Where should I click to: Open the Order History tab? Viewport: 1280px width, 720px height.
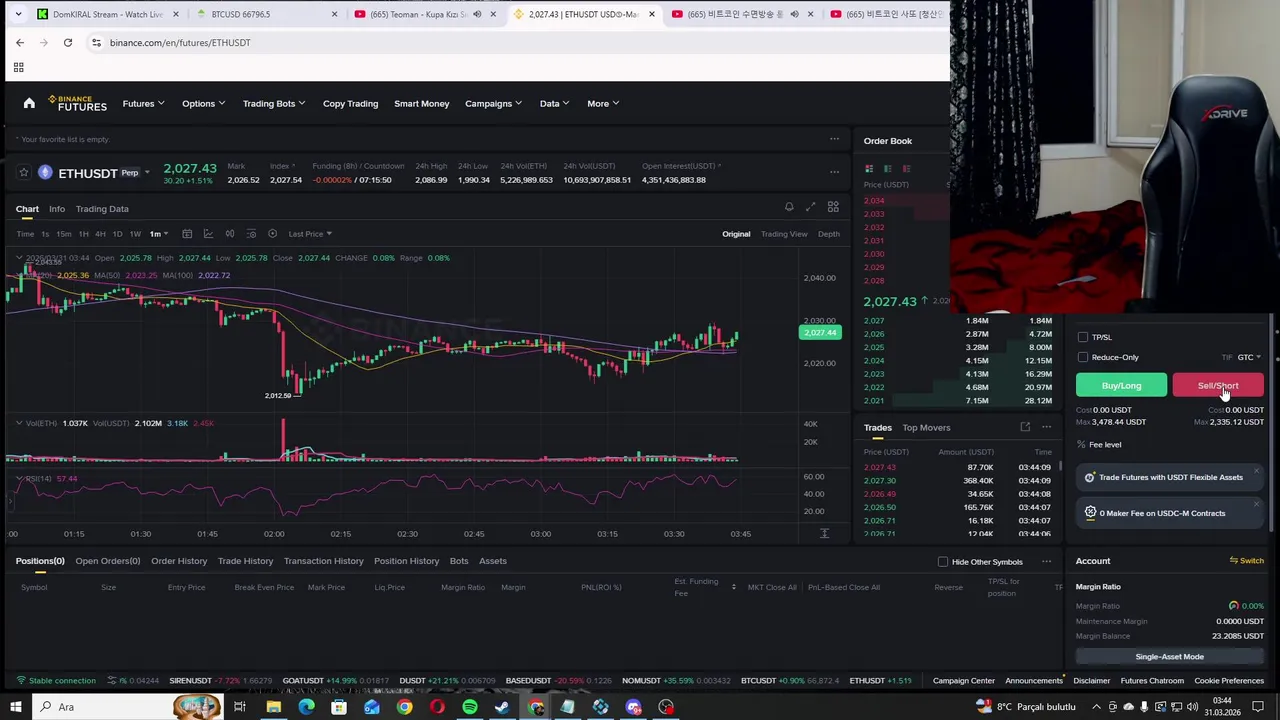179,561
